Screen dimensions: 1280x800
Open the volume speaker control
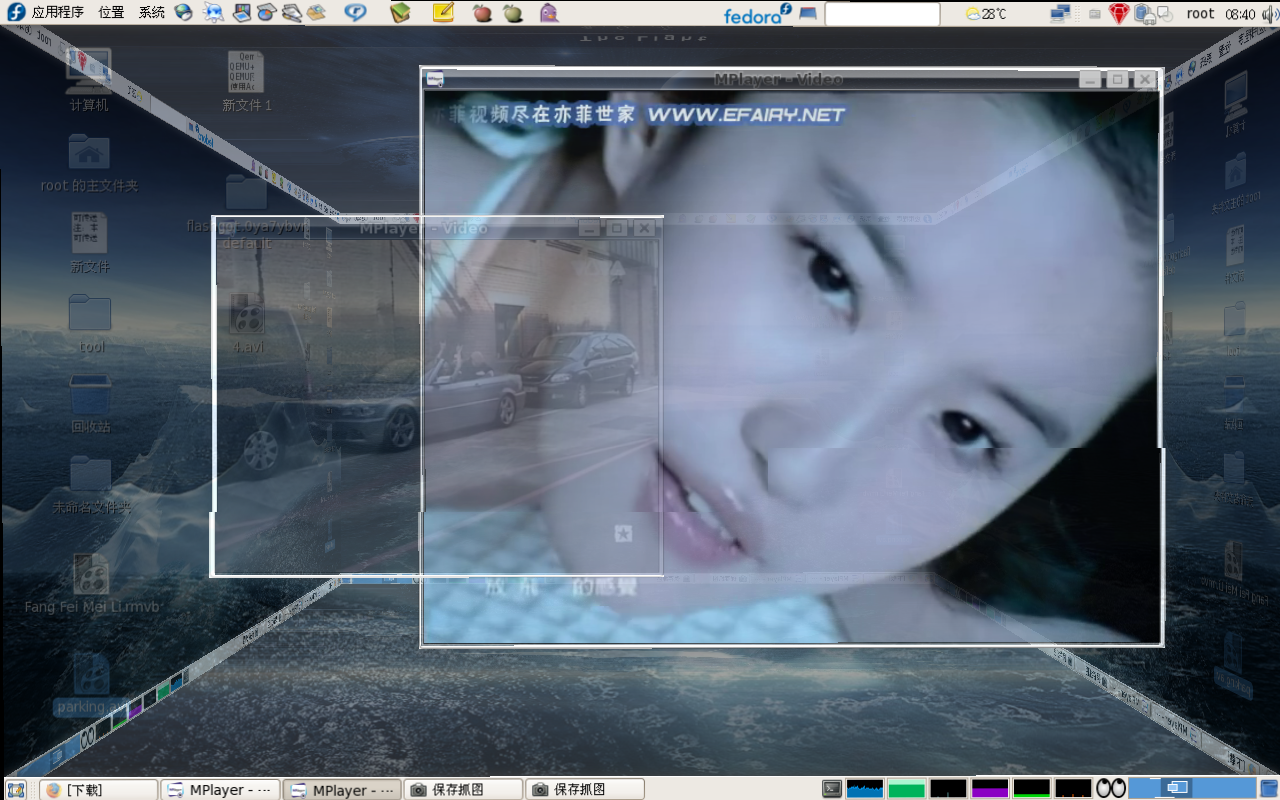[1269, 14]
